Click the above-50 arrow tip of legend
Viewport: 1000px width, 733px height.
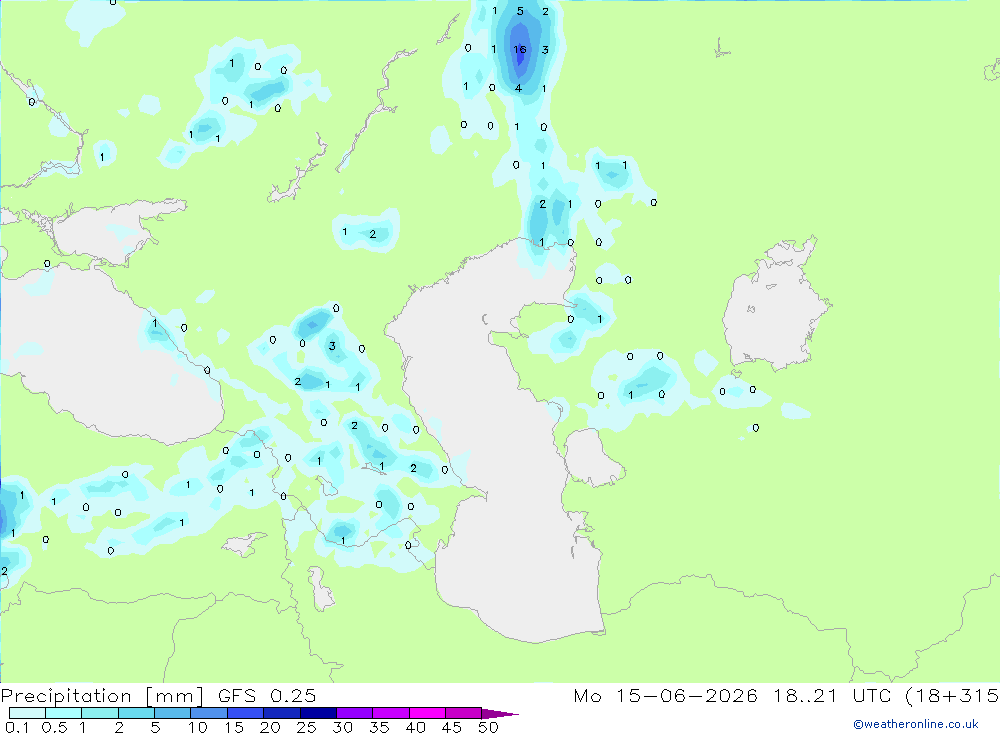[x=499, y=713]
